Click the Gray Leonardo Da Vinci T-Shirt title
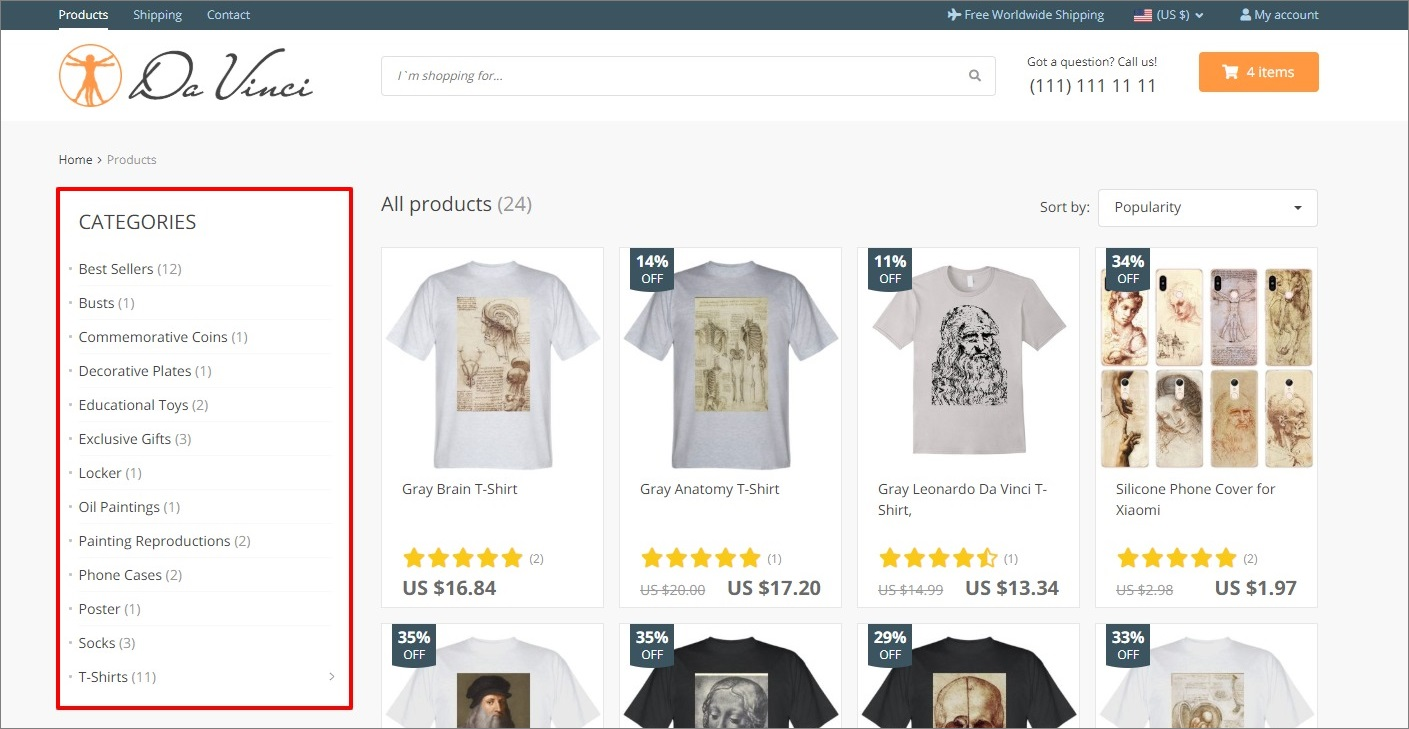The image size is (1409, 729). point(962,499)
